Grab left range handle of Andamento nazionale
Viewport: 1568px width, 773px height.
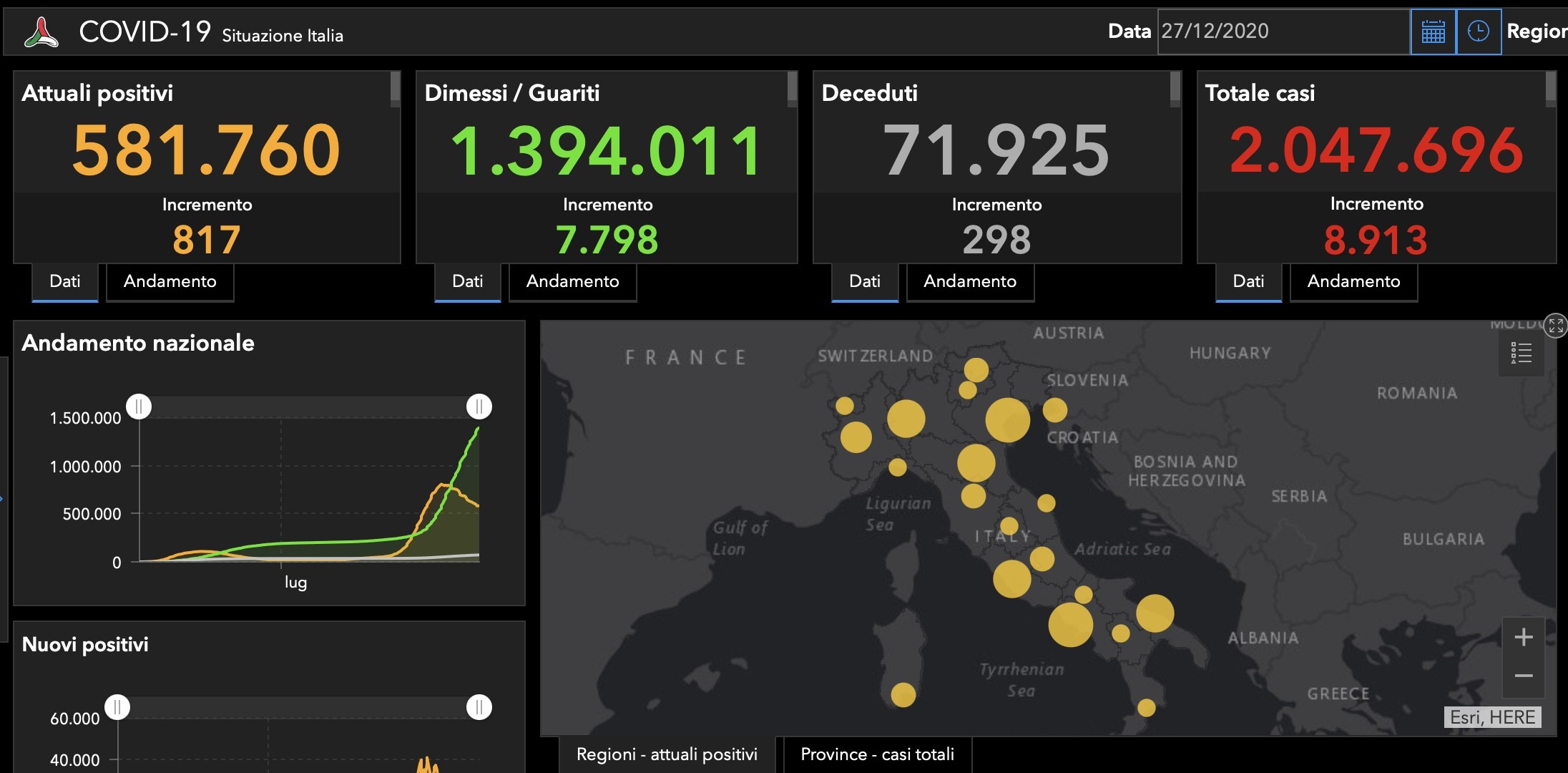[139, 407]
